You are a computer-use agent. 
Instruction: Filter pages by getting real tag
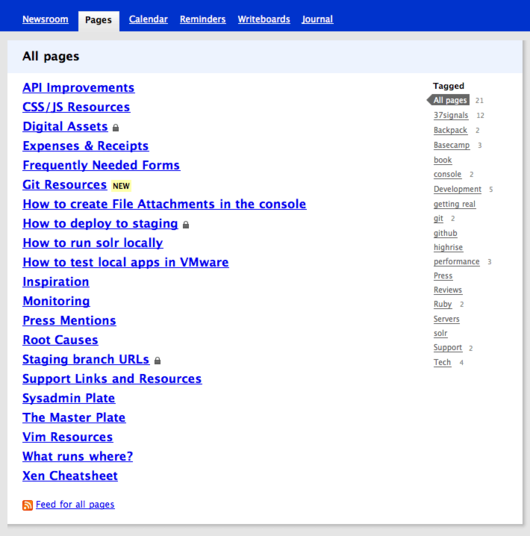454,204
